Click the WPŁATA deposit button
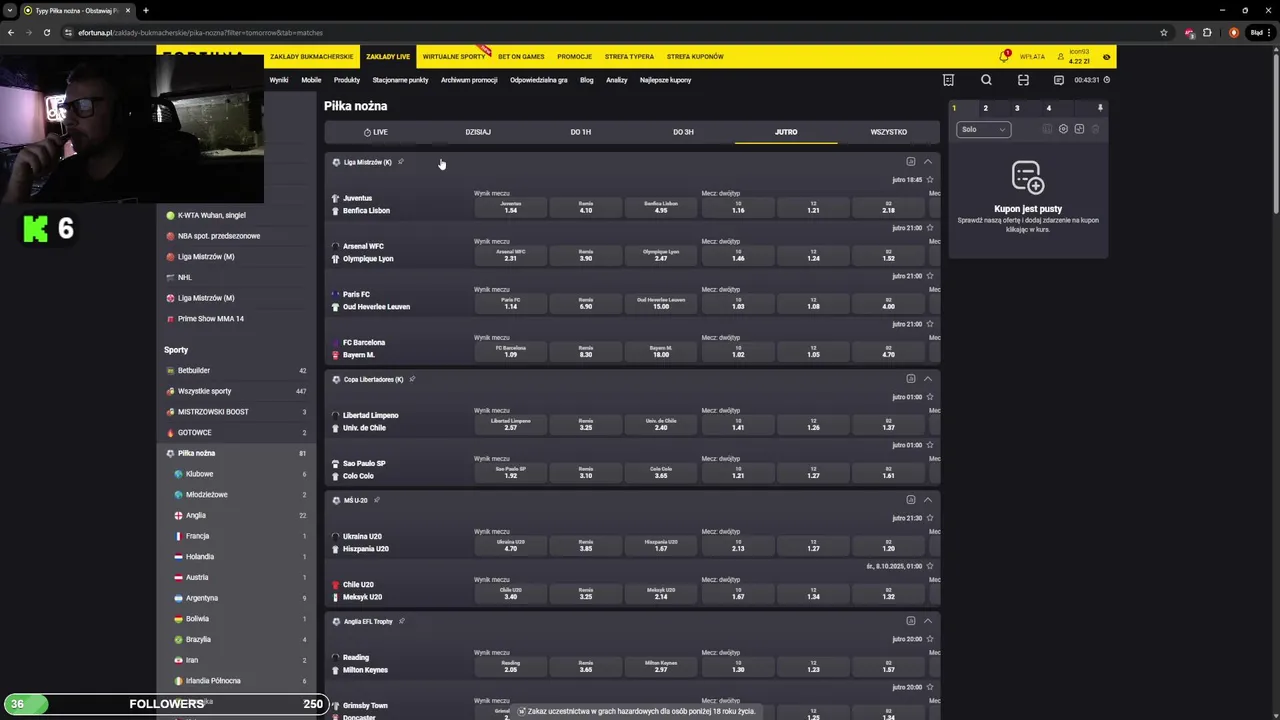The height and width of the screenshot is (720, 1280). click(1032, 57)
